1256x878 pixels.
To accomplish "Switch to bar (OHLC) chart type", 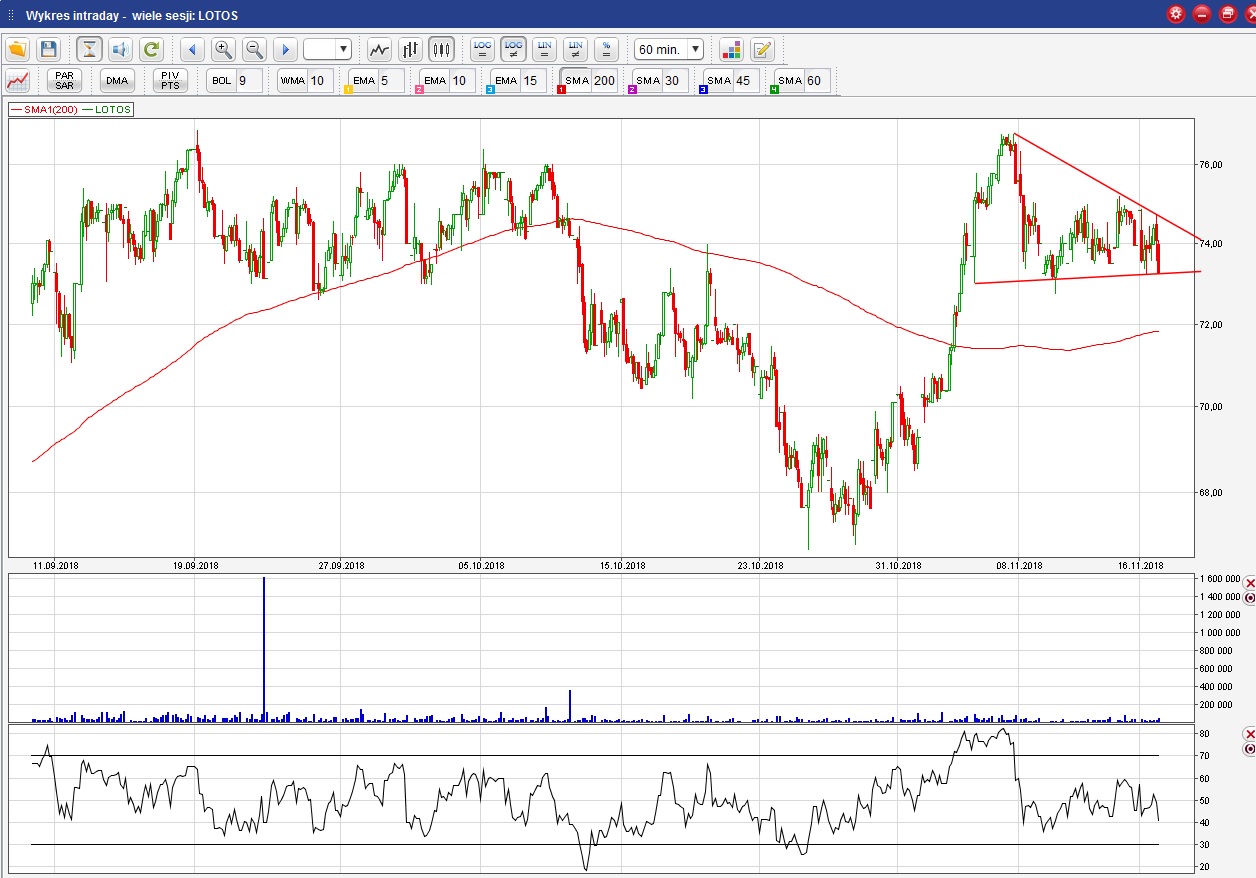I will point(410,49).
